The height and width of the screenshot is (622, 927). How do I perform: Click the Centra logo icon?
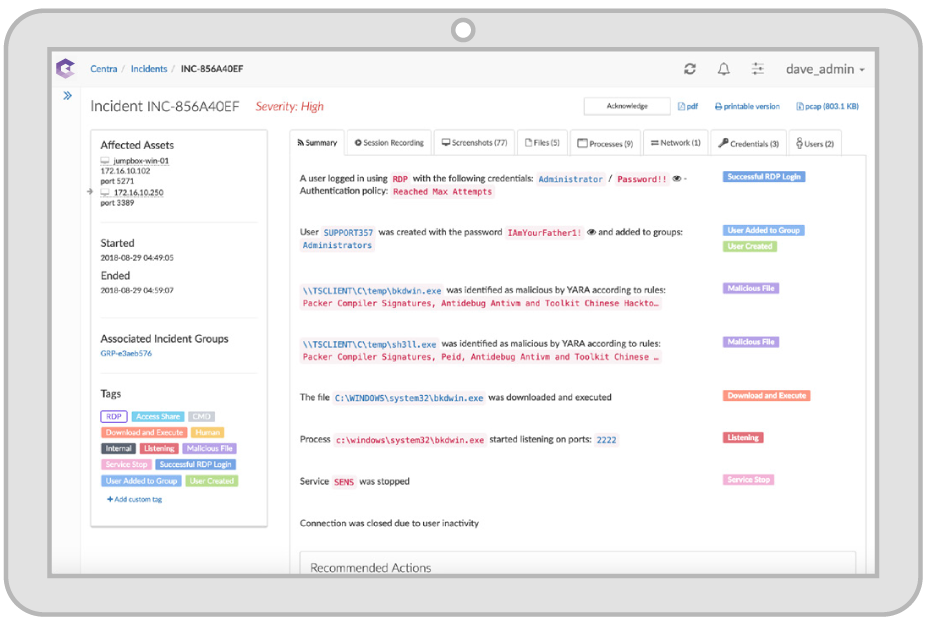coord(65,68)
